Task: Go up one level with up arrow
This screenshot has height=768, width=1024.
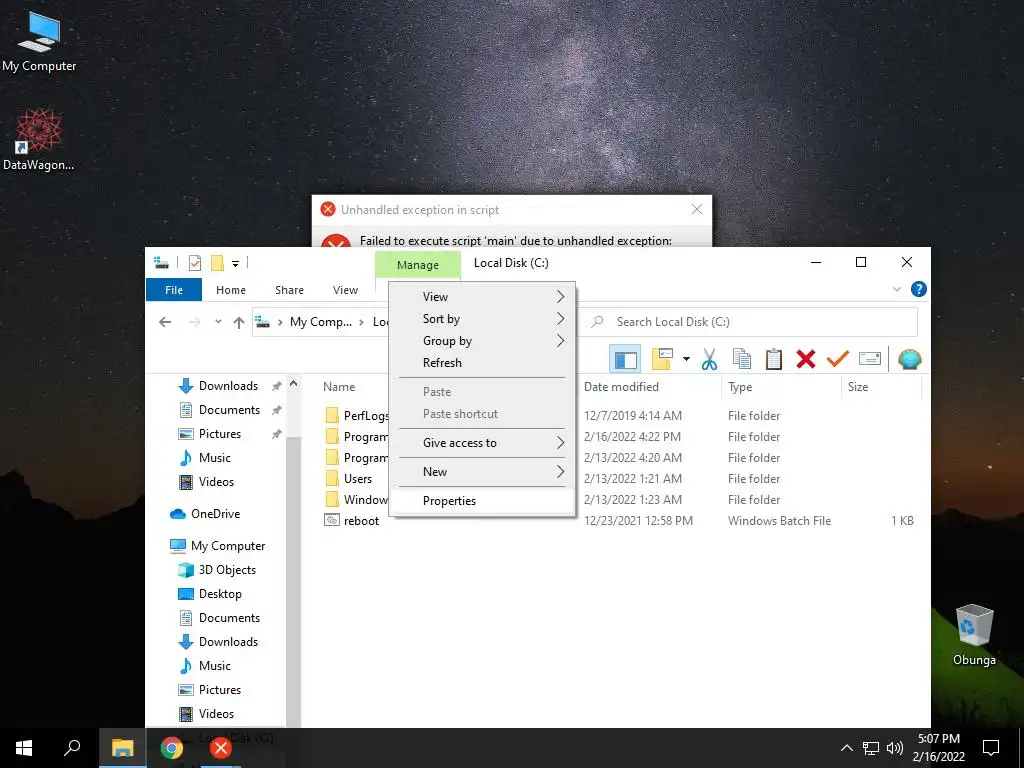Action: pos(239,322)
